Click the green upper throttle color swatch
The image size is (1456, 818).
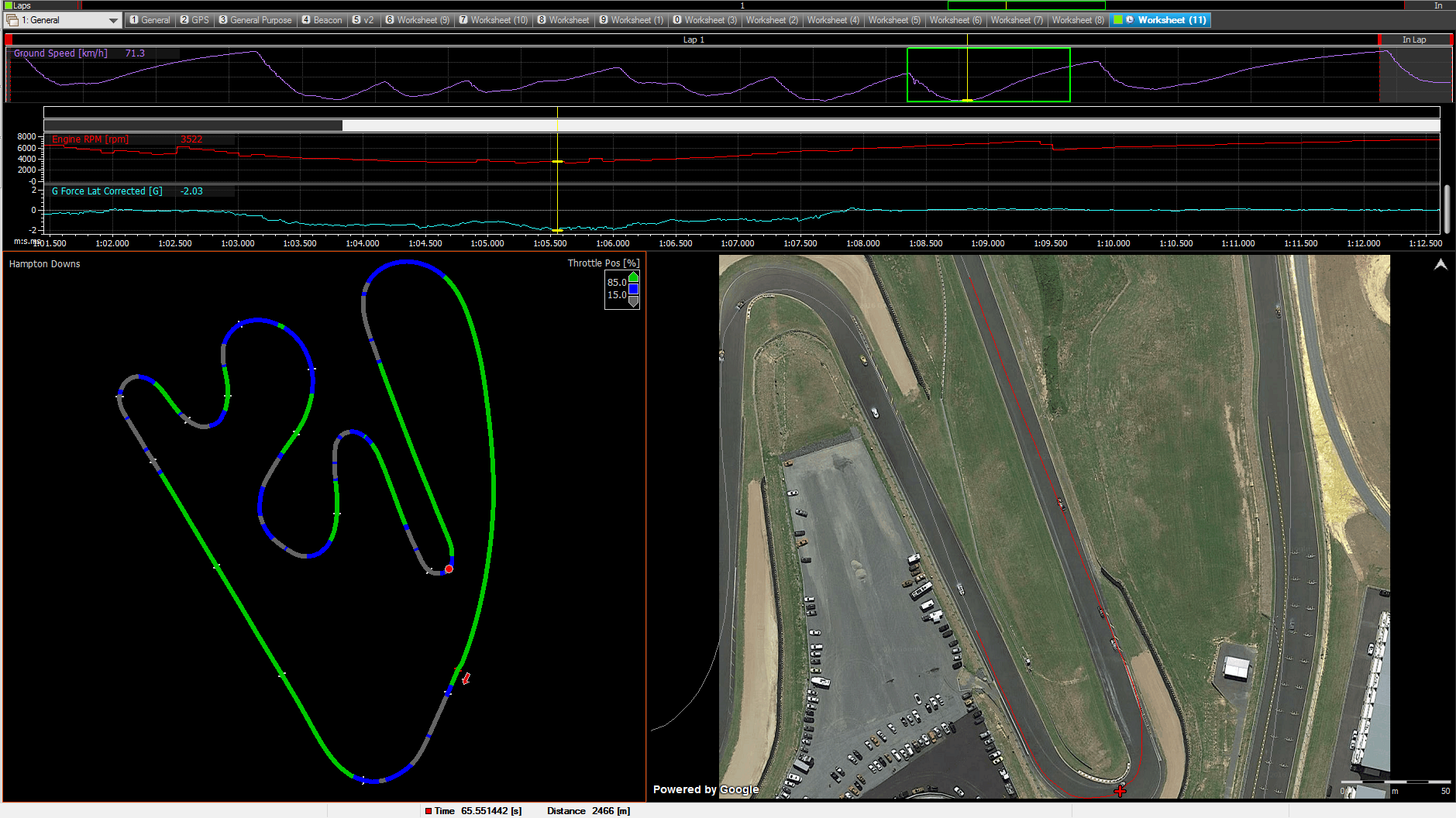633,277
